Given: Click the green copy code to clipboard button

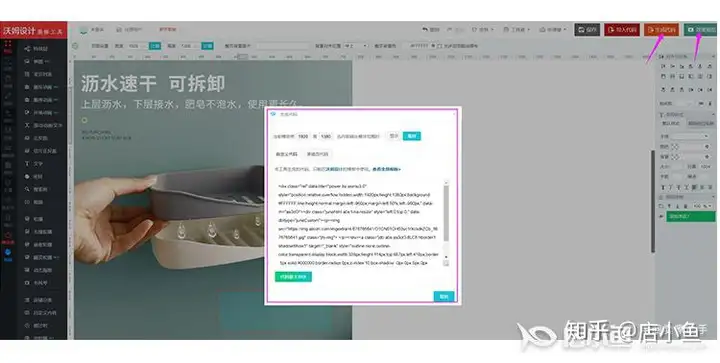Looking at the screenshot, I should 293,277.
